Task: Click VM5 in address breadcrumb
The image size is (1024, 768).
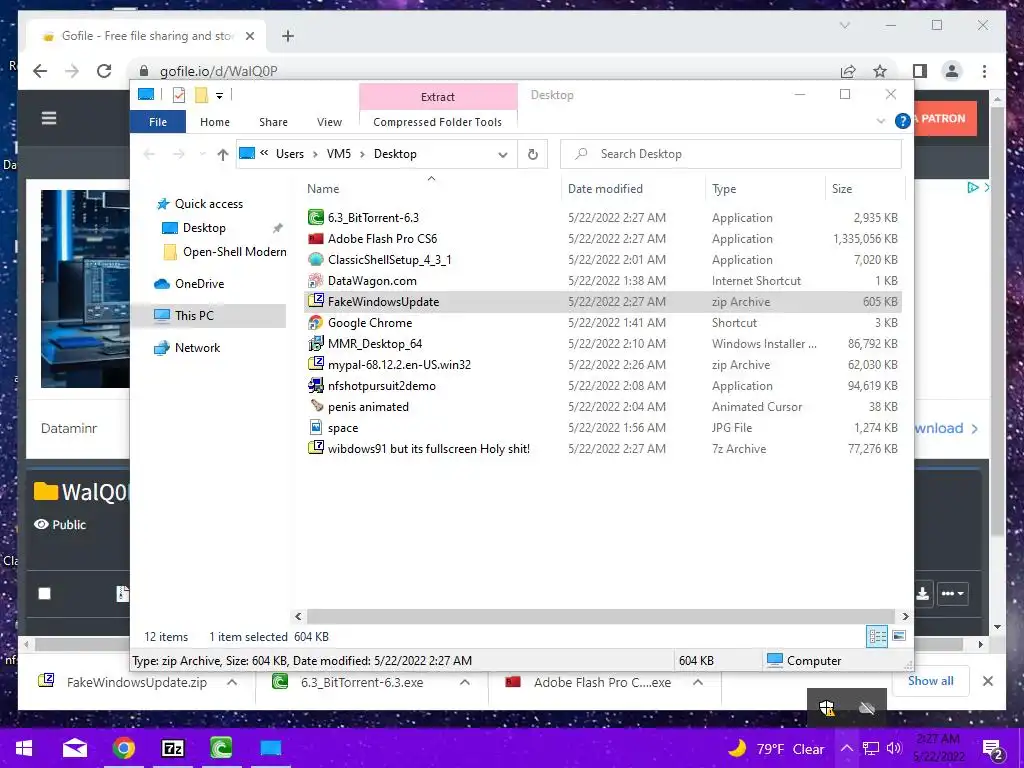Action: [x=338, y=154]
